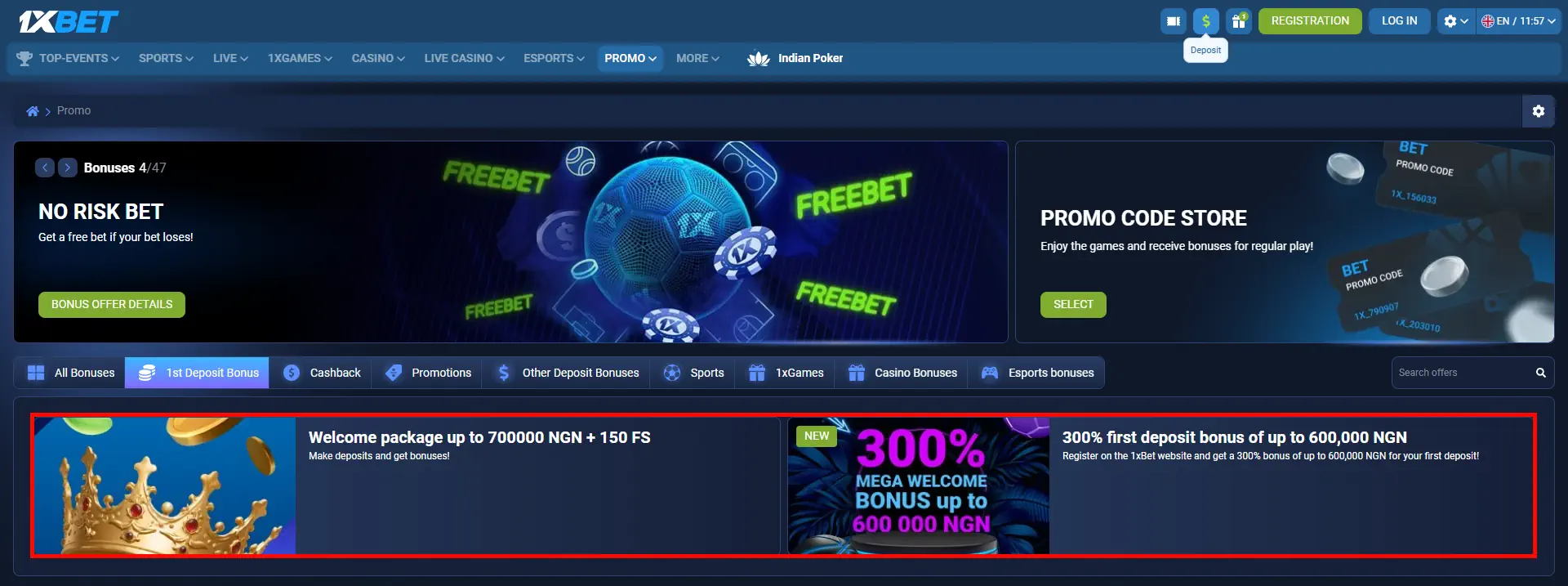Click the Other Deposit Bonuses dollar icon
Image resolution: width=1568 pixels, height=586 pixels.
click(504, 373)
